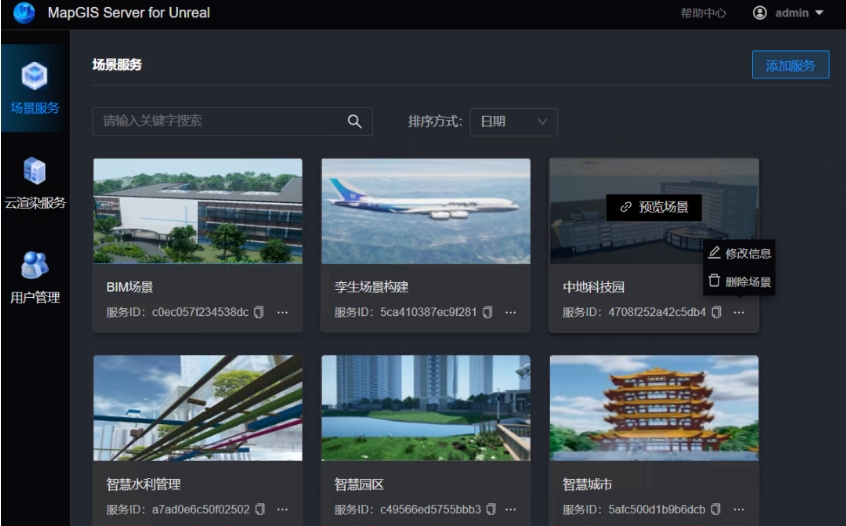Click the MapGIS globe logo icon

(x=24, y=13)
